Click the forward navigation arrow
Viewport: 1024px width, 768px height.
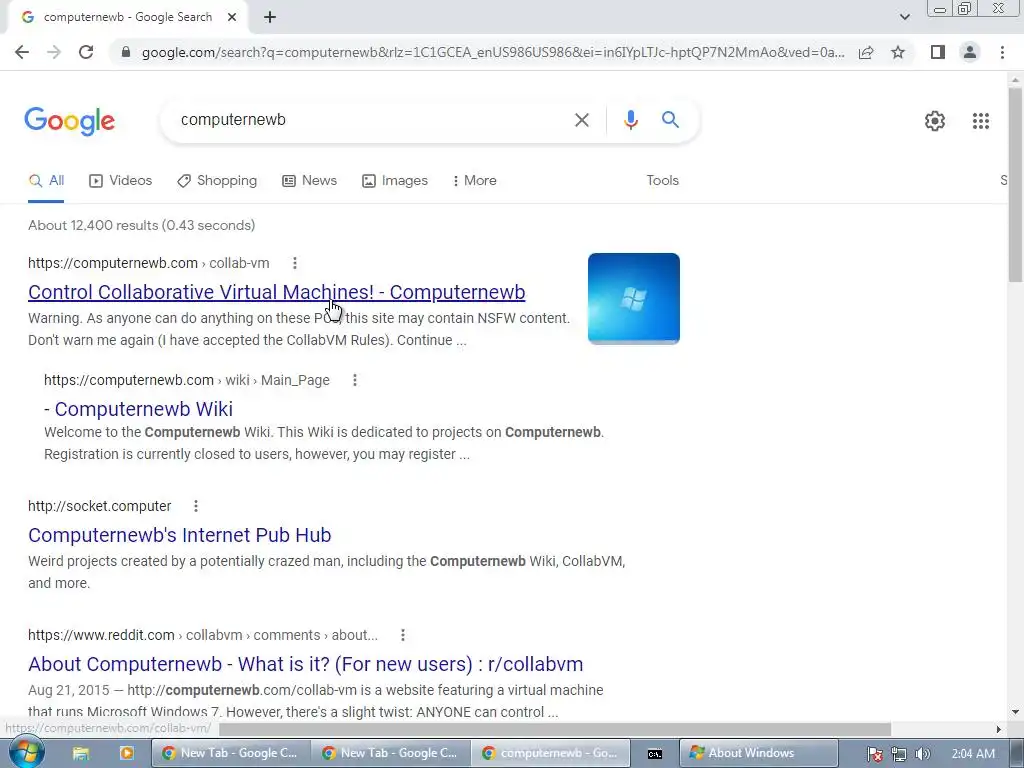click(54, 52)
